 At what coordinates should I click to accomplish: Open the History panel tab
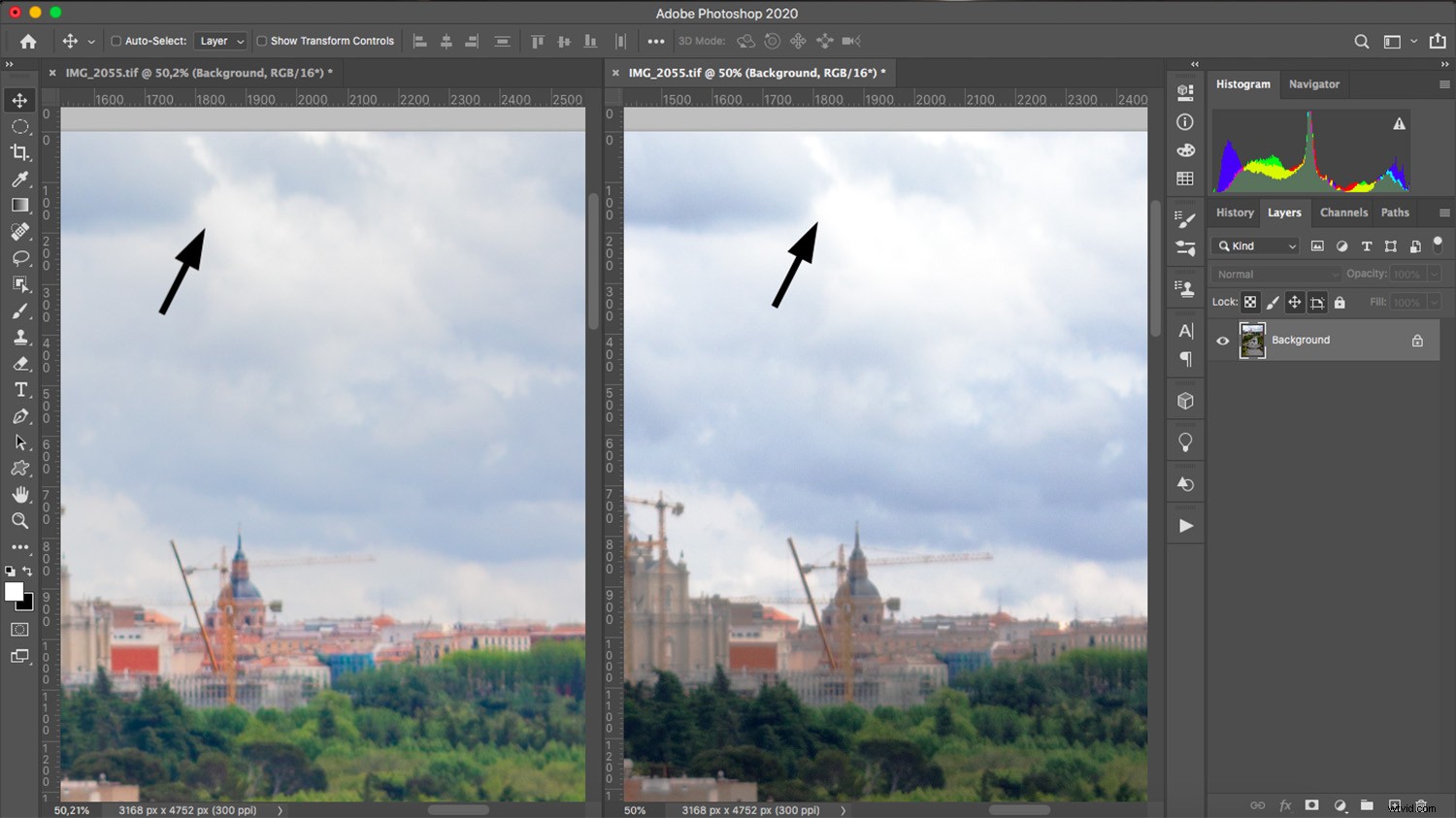click(x=1234, y=213)
